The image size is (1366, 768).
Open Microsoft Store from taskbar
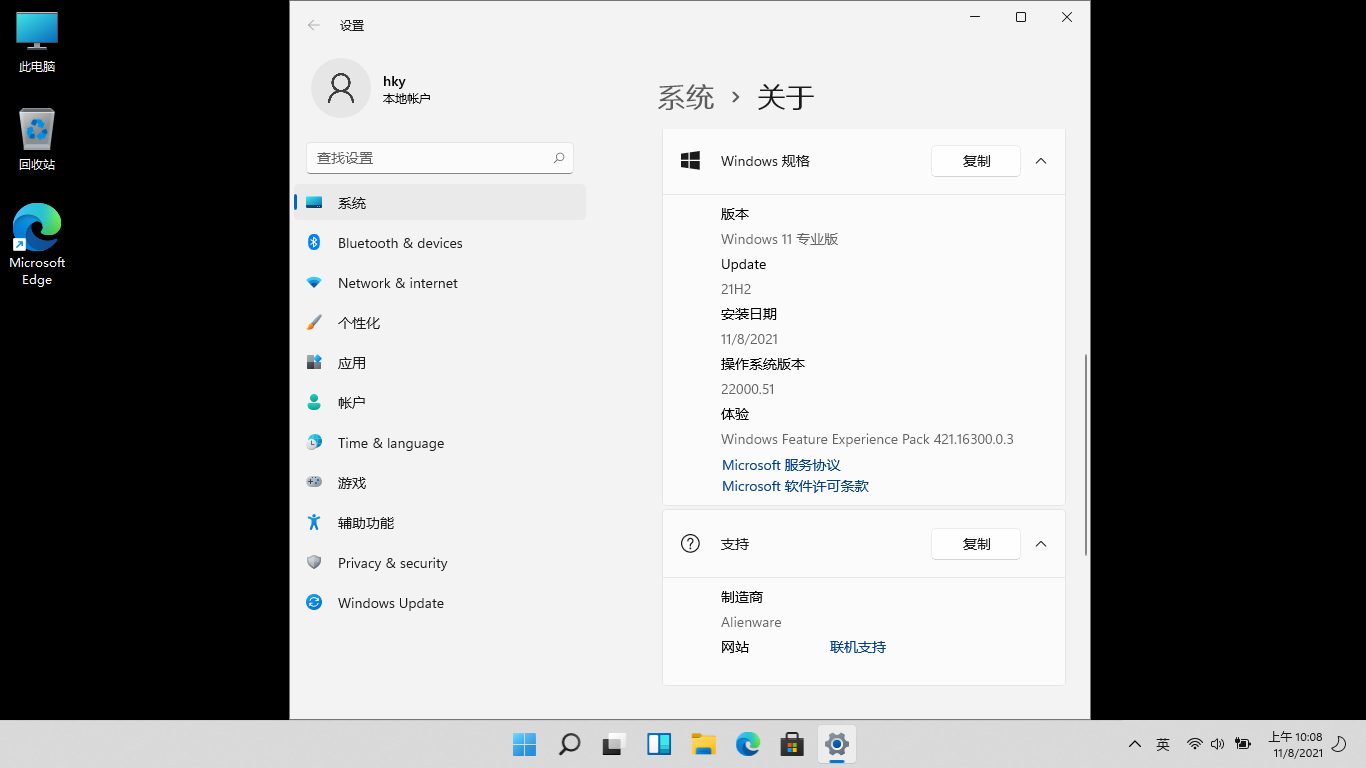click(793, 744)
